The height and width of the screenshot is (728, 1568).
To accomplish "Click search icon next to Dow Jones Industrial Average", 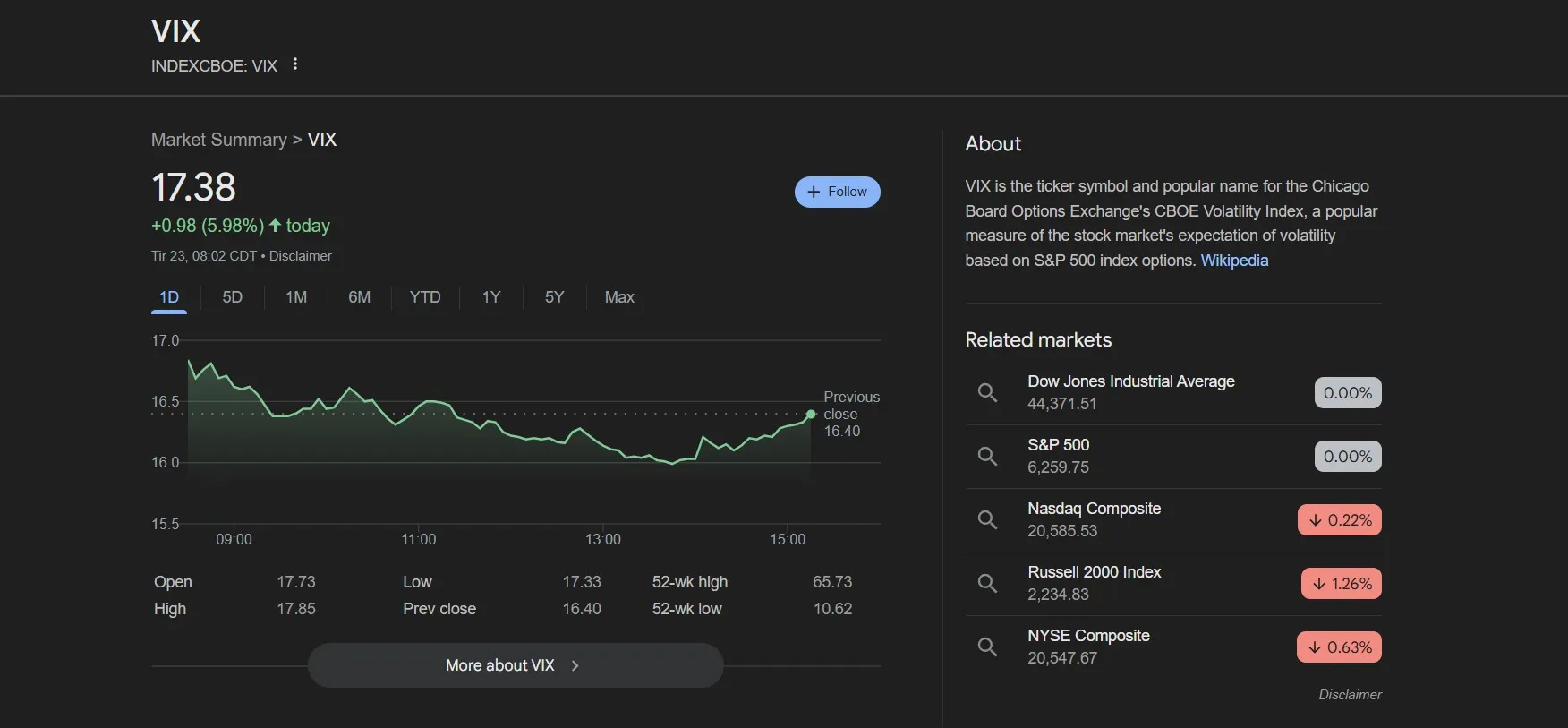I will coord(987,392).
